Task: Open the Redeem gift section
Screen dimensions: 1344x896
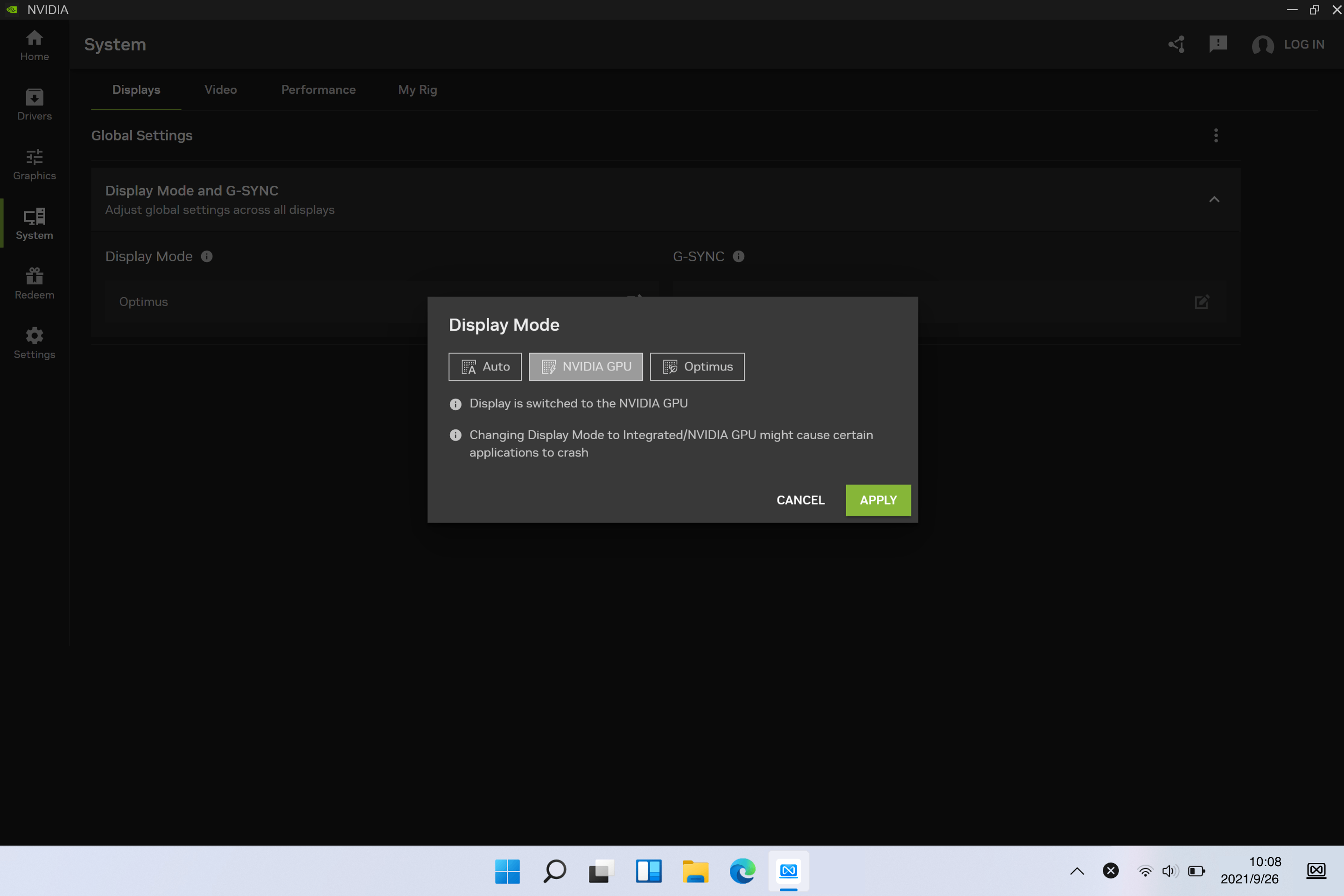Action: tap(34, 283)
